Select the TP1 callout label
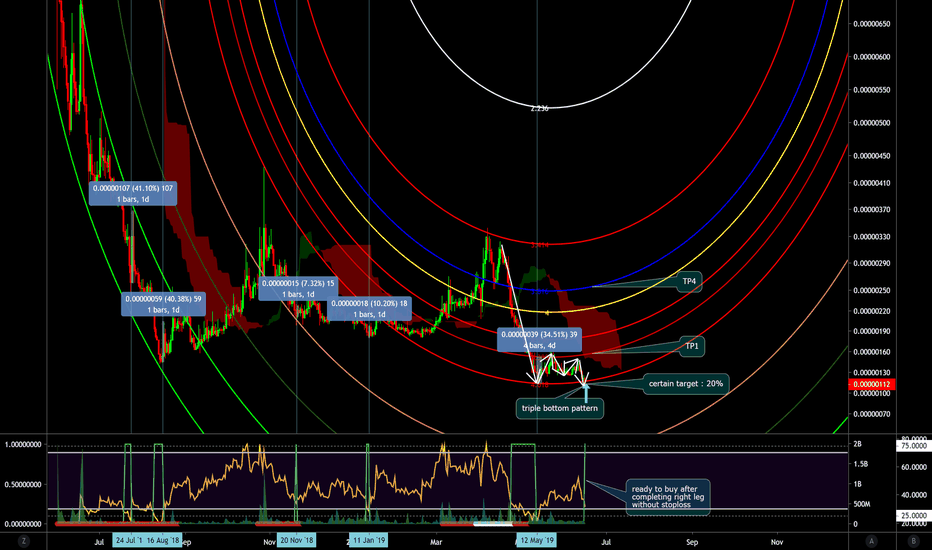Screen dimensions: 932x550 (691, 346)
